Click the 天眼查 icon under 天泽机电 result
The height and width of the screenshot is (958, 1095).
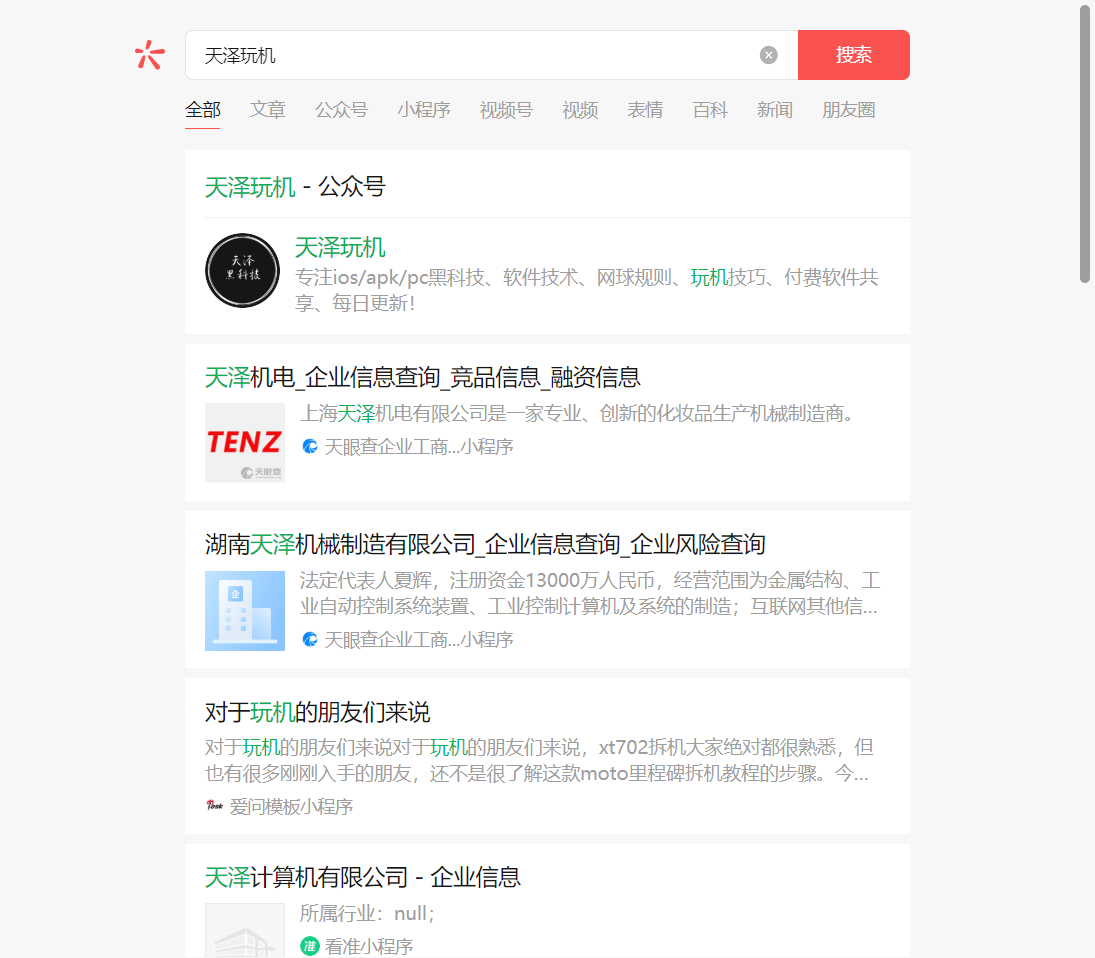(x=310, y=446)
